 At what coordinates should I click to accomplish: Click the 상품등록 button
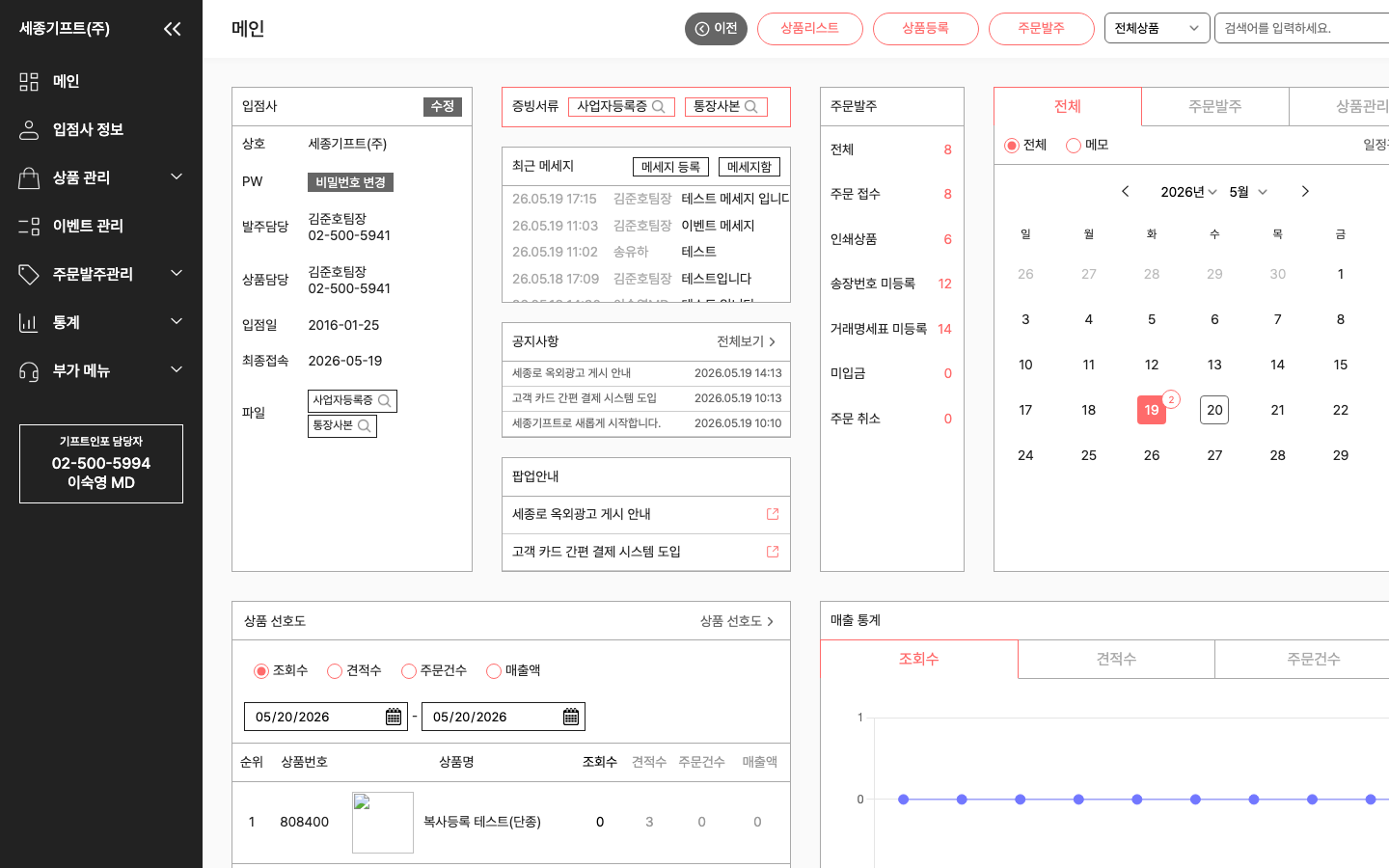tap(926, 29)
